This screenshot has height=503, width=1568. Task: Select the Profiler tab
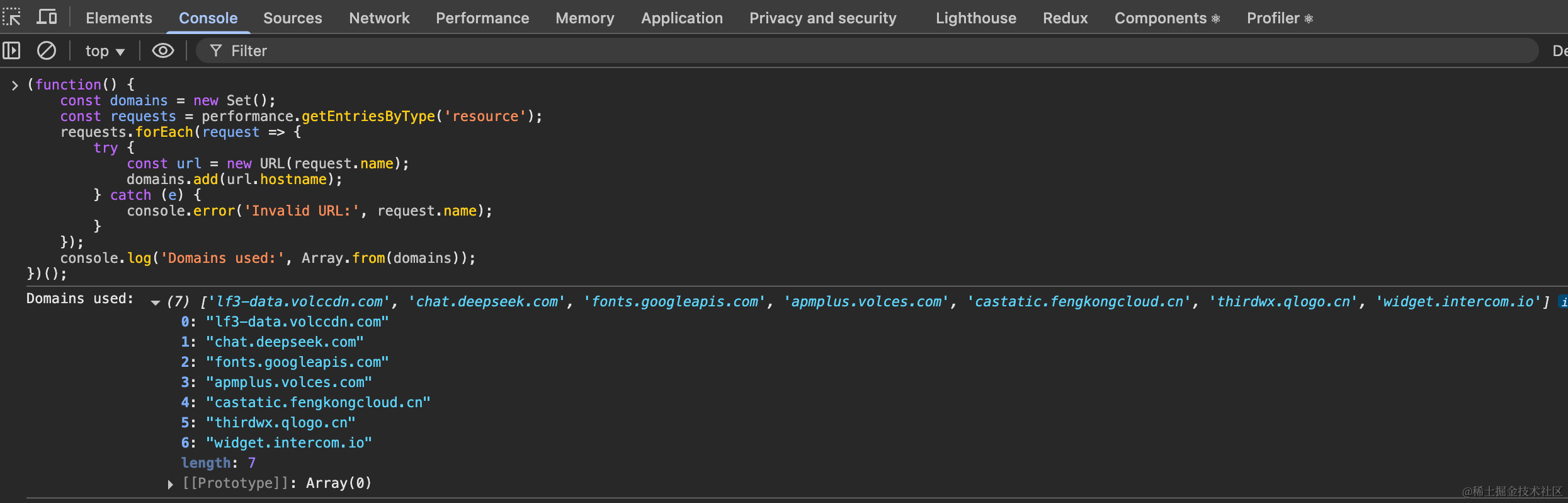pyautogui.click(x=1280, y=18)
